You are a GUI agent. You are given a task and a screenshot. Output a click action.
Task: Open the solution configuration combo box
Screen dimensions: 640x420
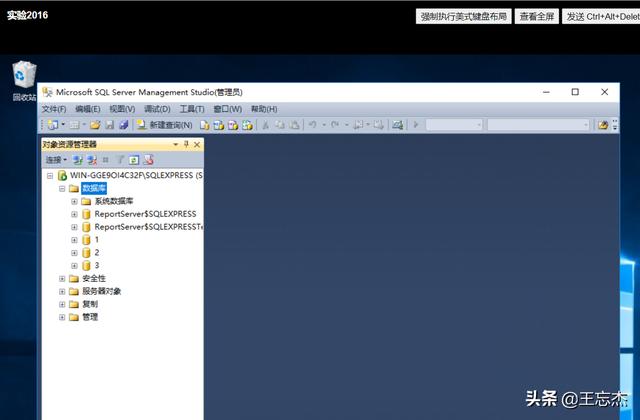pos(454,124)
